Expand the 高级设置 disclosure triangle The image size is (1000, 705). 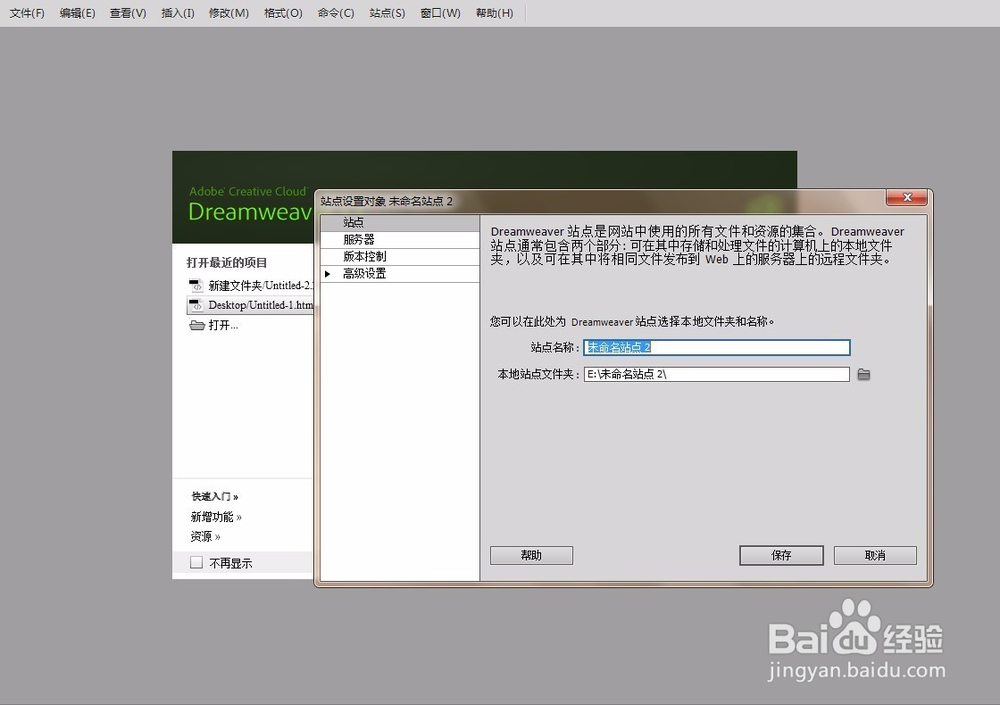coord(328,274)
